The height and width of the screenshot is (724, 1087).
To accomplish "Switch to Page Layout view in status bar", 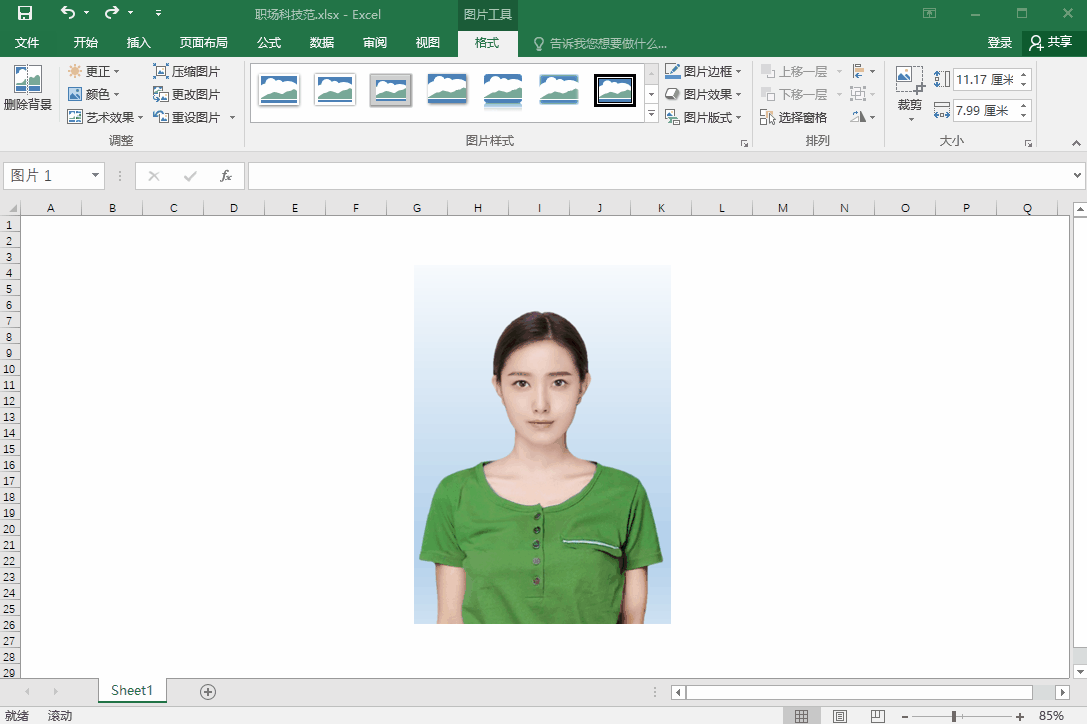I will 840,716.
